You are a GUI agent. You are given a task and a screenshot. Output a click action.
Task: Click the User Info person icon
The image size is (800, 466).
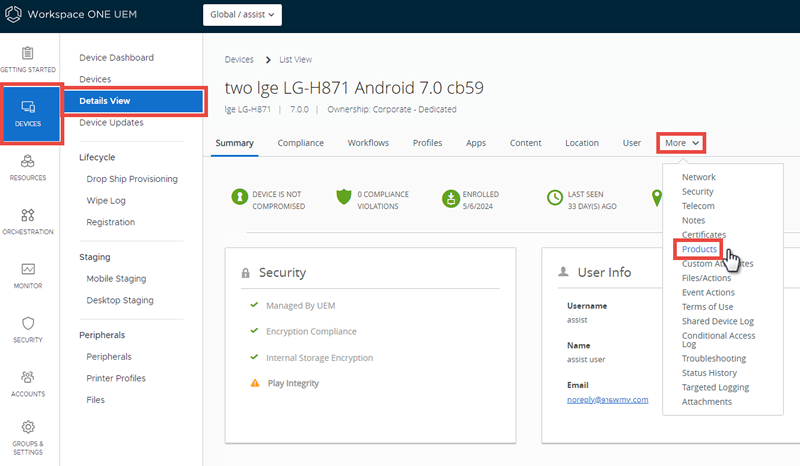[563, 272]
